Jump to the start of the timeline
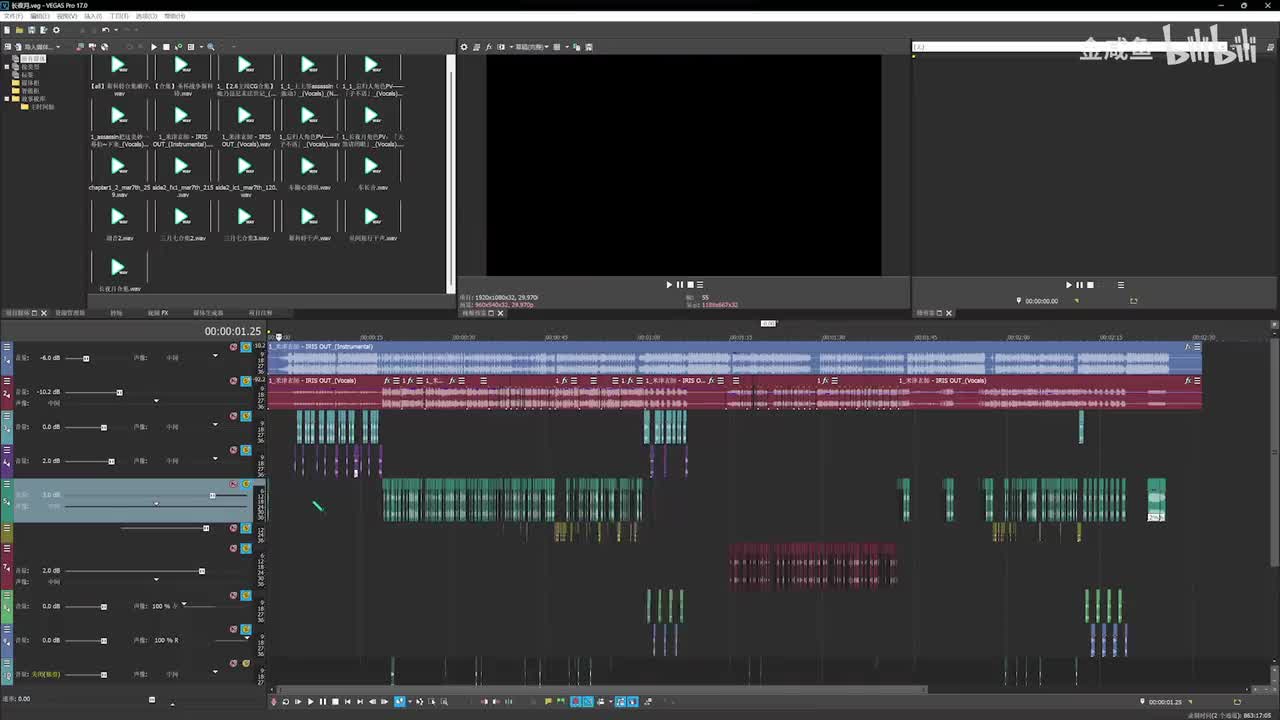 point(347,702)
